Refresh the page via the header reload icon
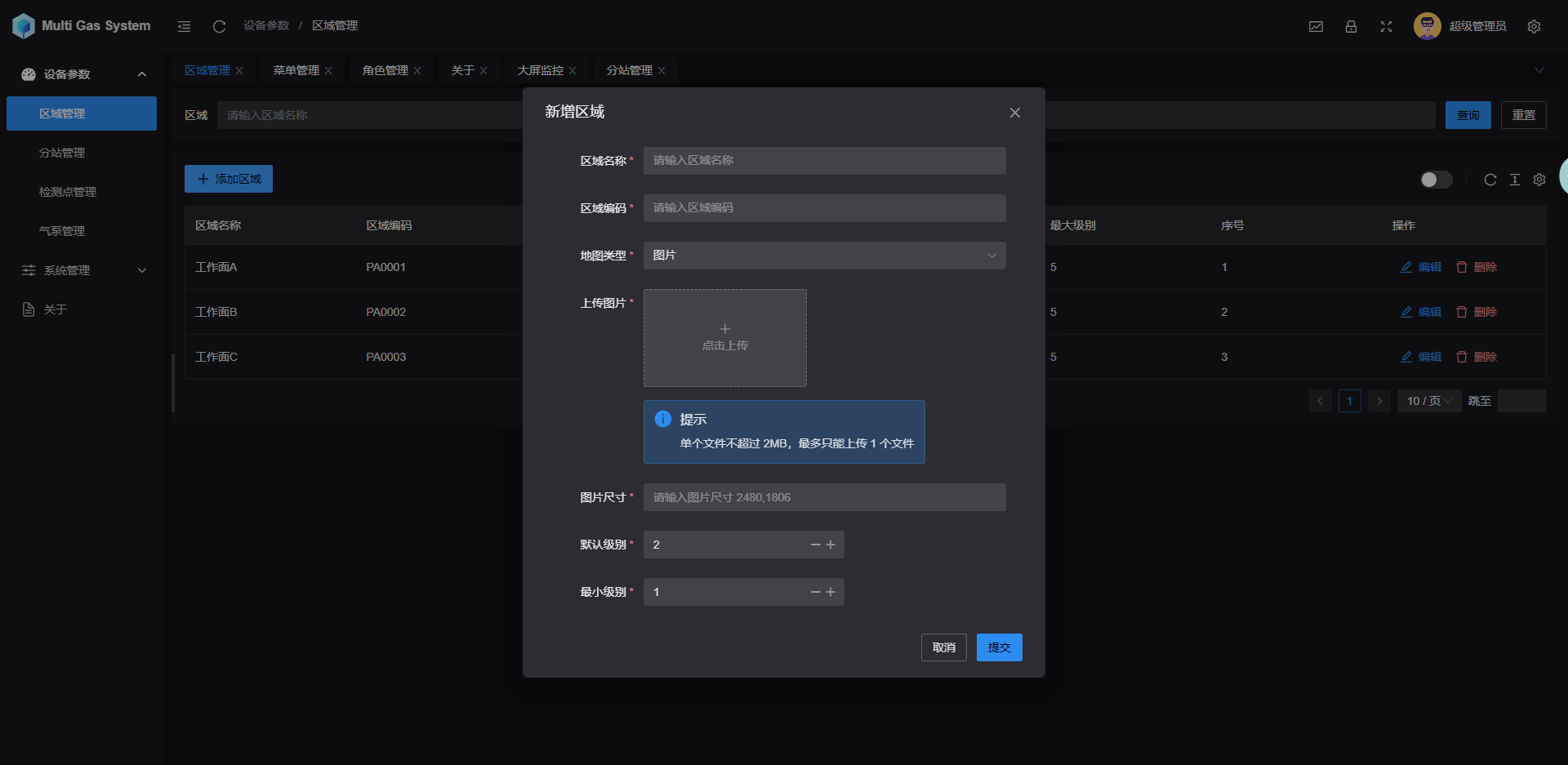The width and height of the screenshot is (1568, 765). [x=219, y=26]
